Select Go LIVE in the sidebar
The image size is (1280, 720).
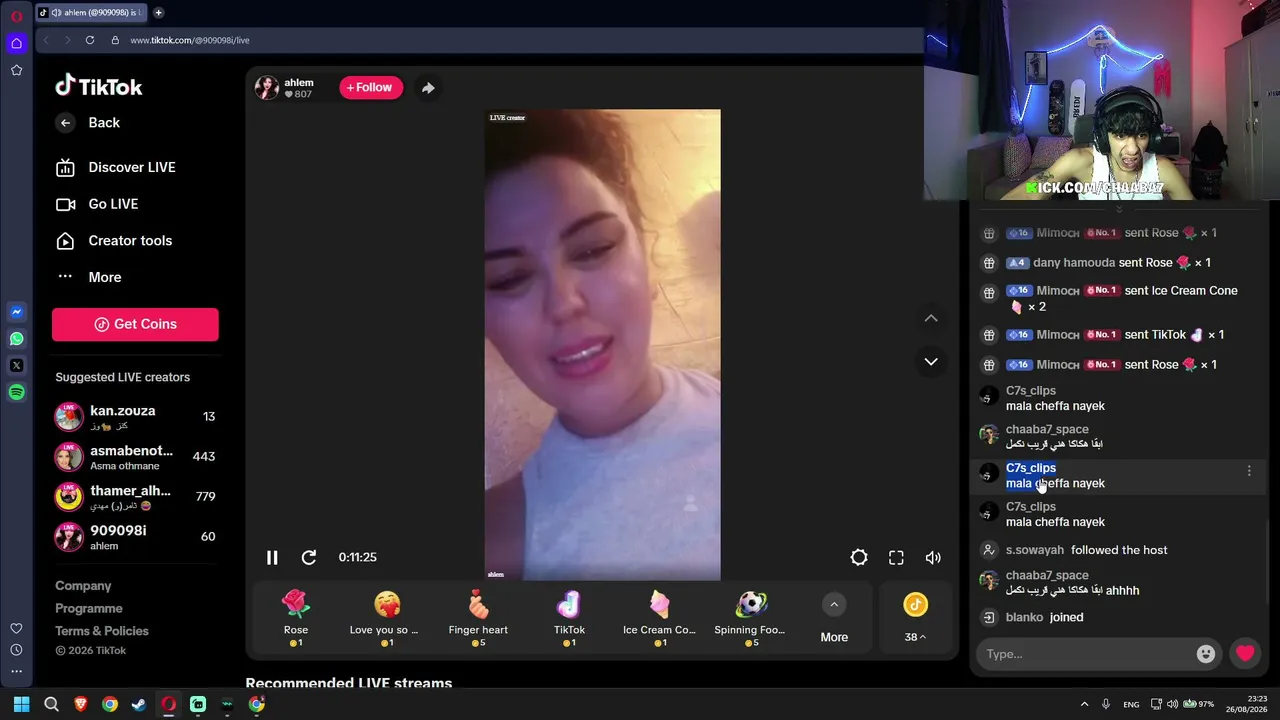97,204
